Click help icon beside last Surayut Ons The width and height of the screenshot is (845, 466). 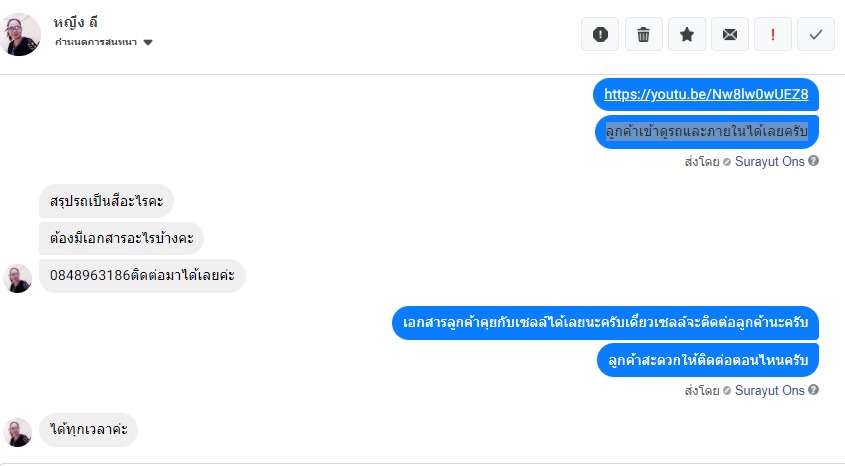[814, 390]
